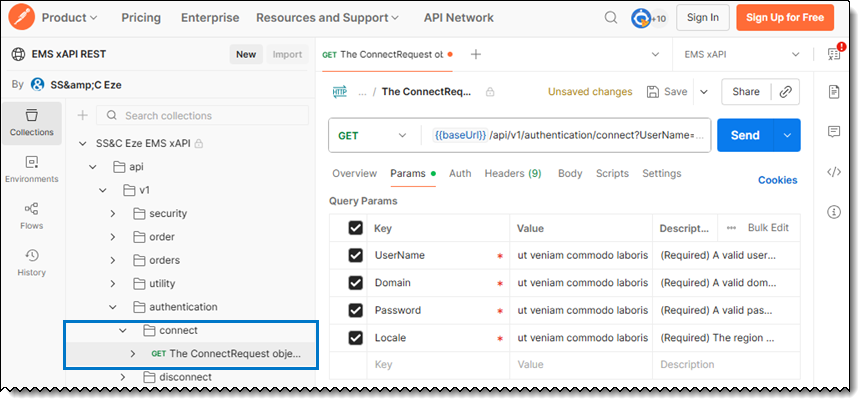Switch to the Scripts tab
865x408 pixels.
(612, 173)
